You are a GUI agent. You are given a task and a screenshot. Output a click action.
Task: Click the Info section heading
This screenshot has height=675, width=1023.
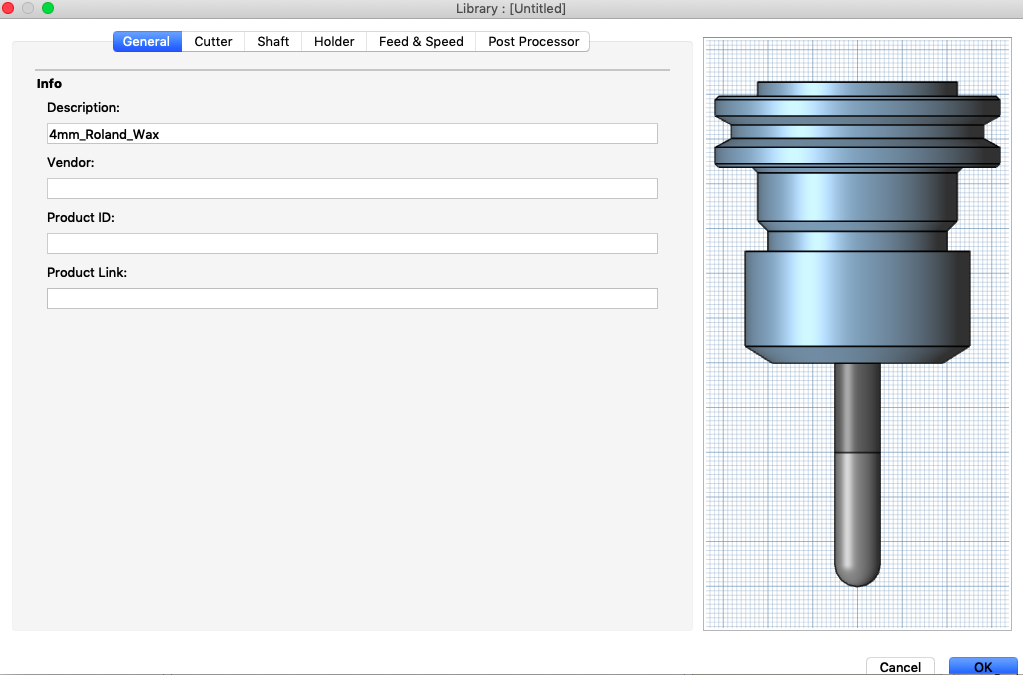tap(49, 83)
